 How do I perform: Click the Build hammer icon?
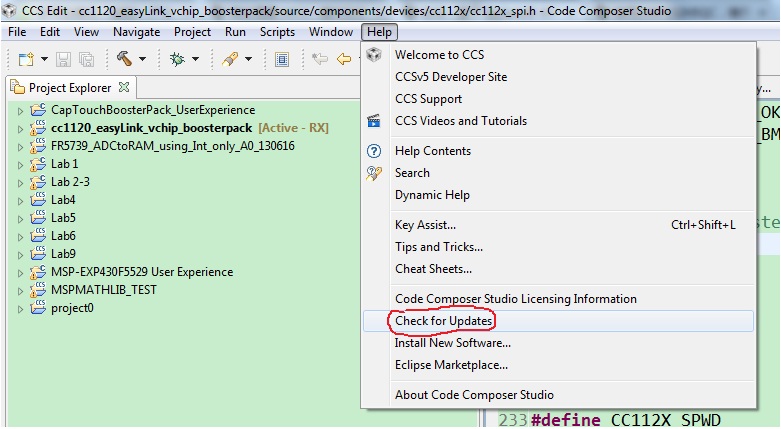124,59
